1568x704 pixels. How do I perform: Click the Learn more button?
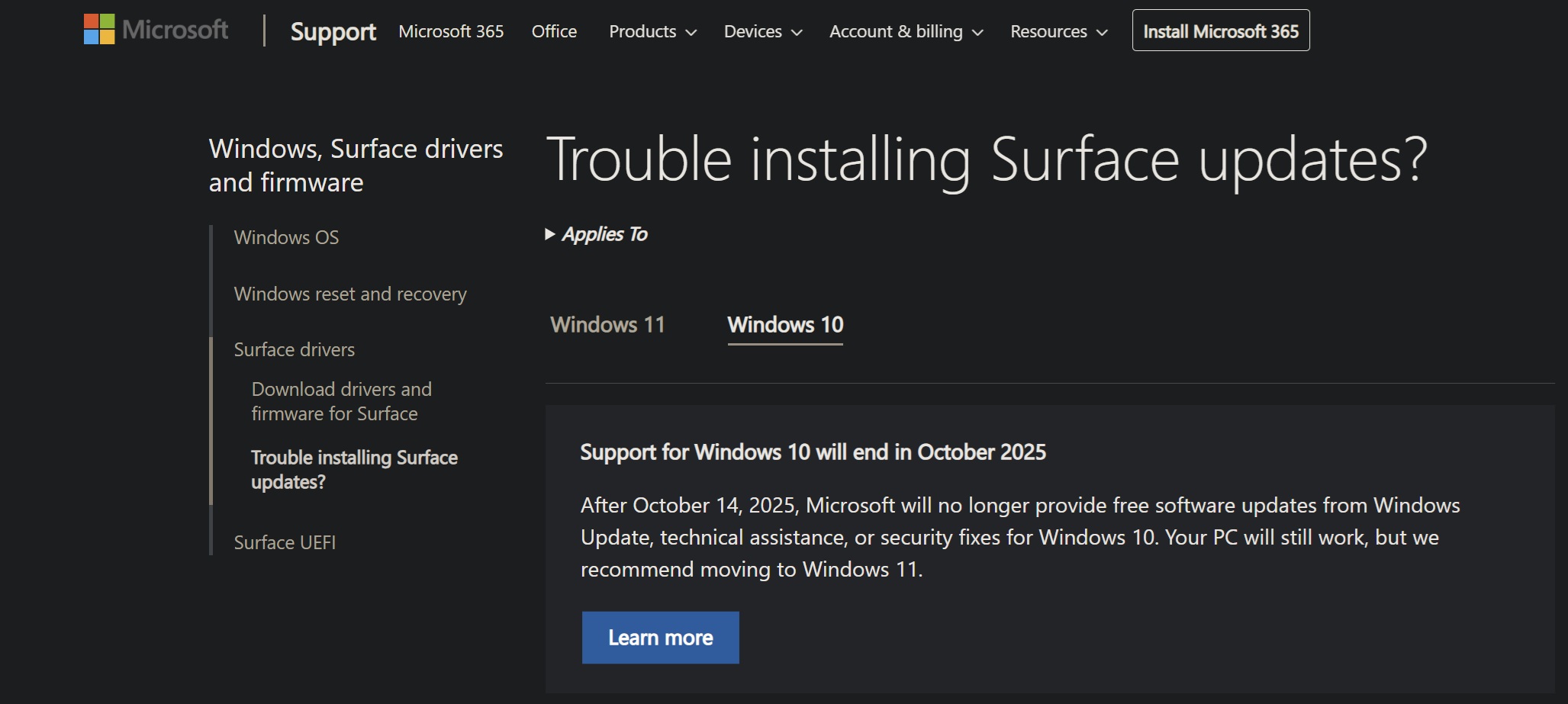659,638
